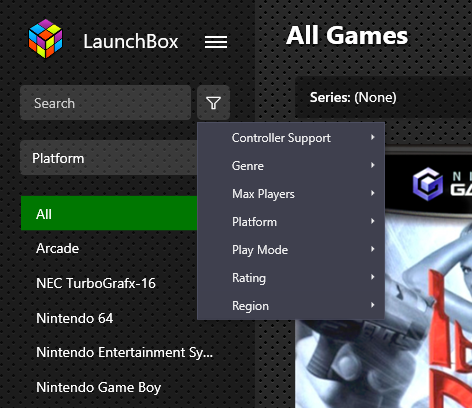Expand arrow beside Controller Support
This screenshot has width=472, height=408.
pos(373,137)
